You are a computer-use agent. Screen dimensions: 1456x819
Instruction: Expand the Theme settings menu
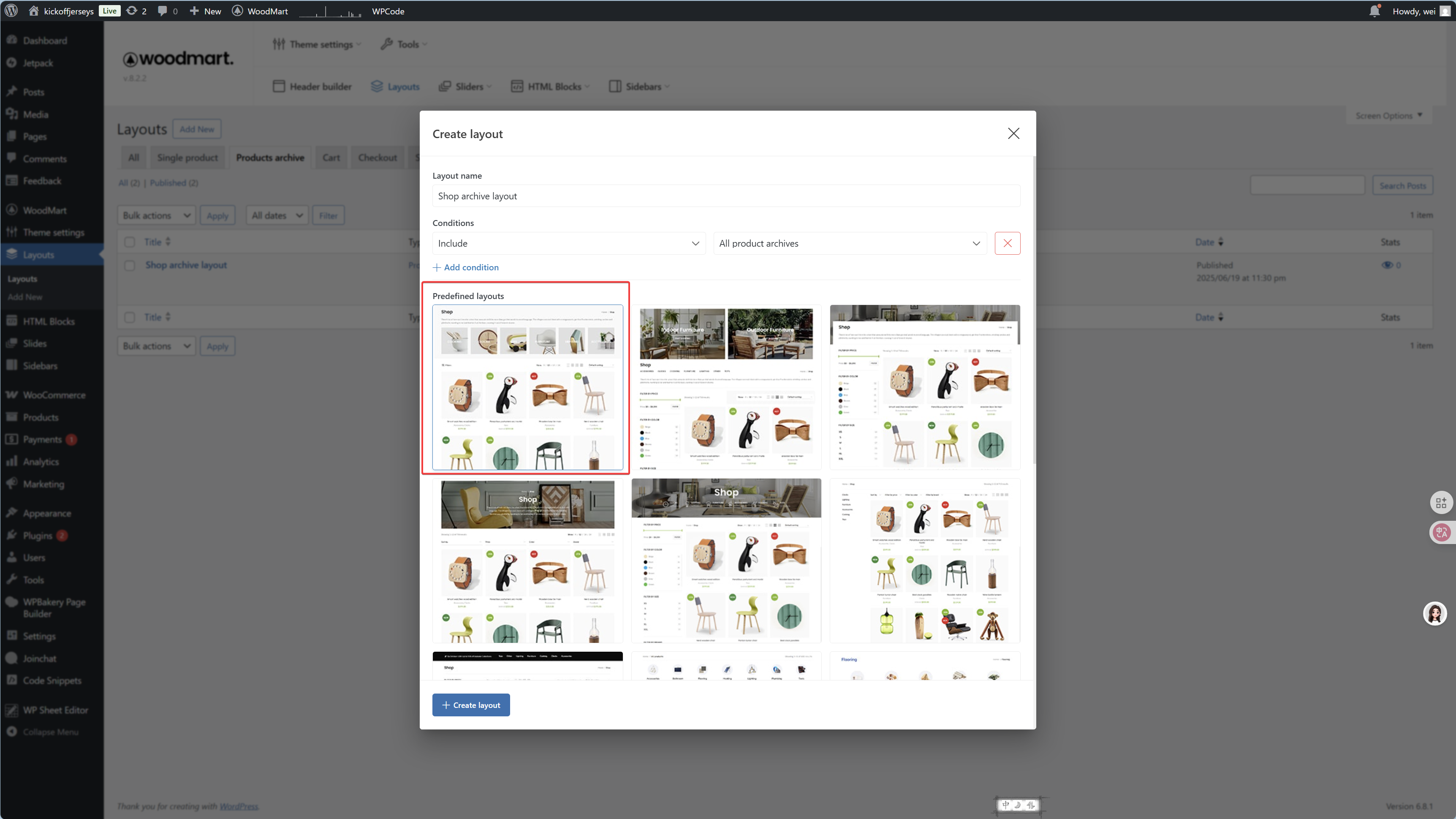tap(317, 44)
